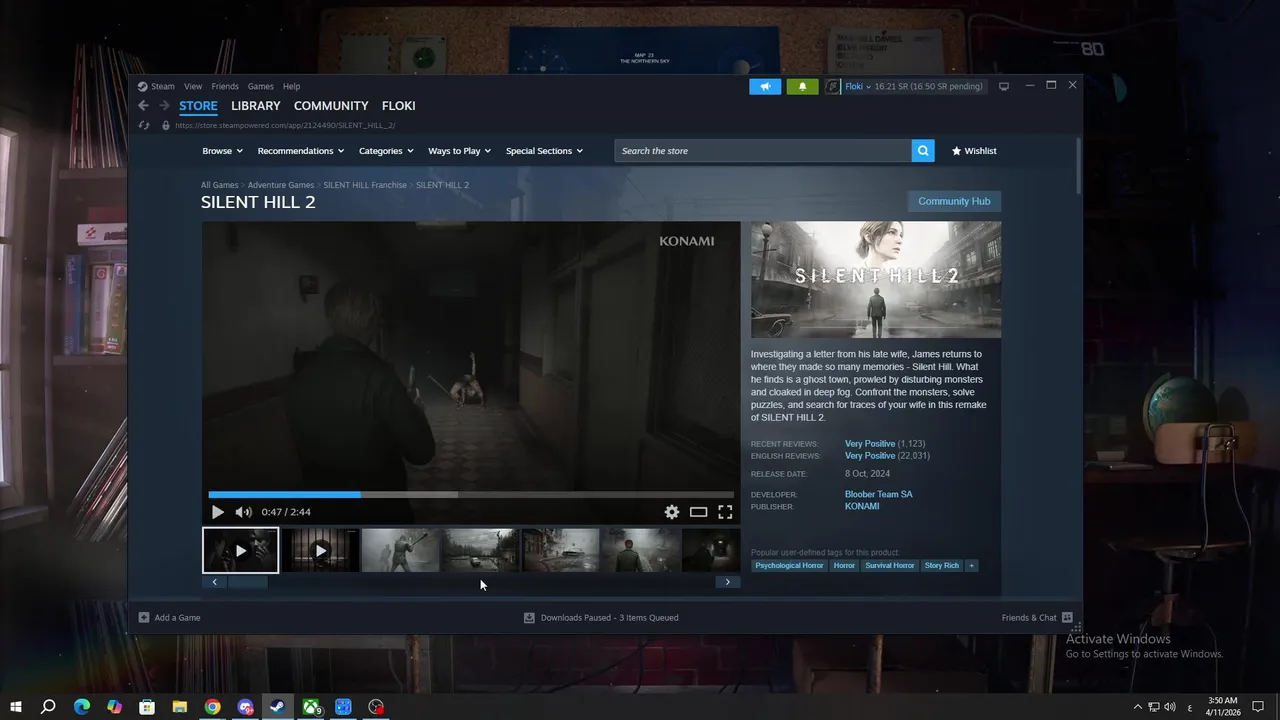Click the Adventure Games breadcrumb
This screenshot has width=1280, height=720.
[x=281, y=185]
